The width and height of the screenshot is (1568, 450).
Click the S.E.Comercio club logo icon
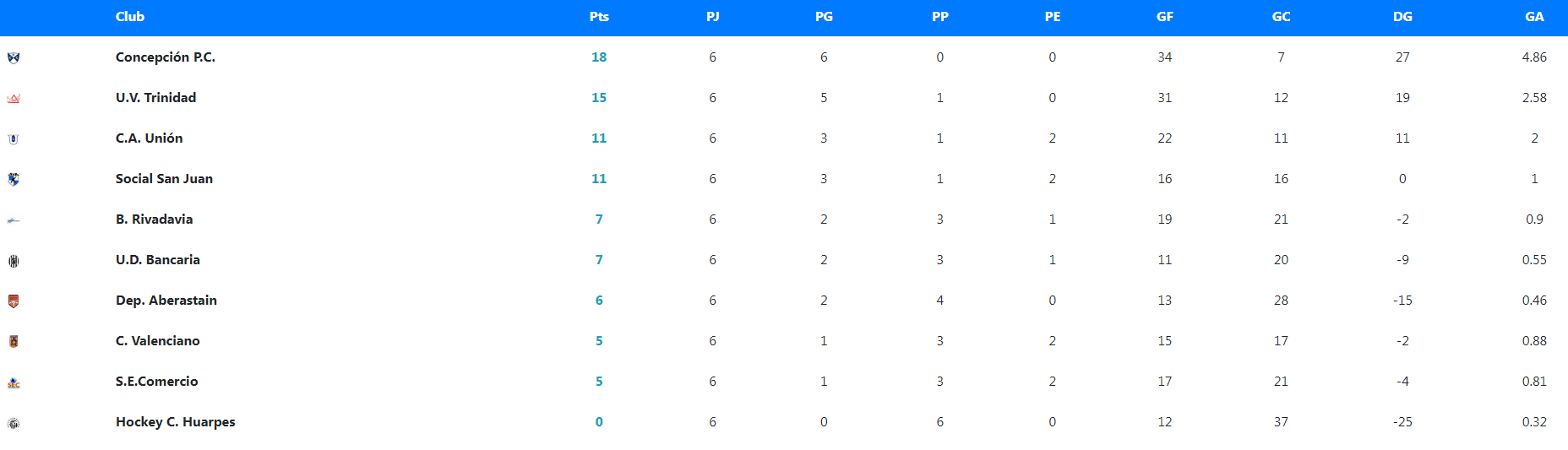(x=14, y=382)
